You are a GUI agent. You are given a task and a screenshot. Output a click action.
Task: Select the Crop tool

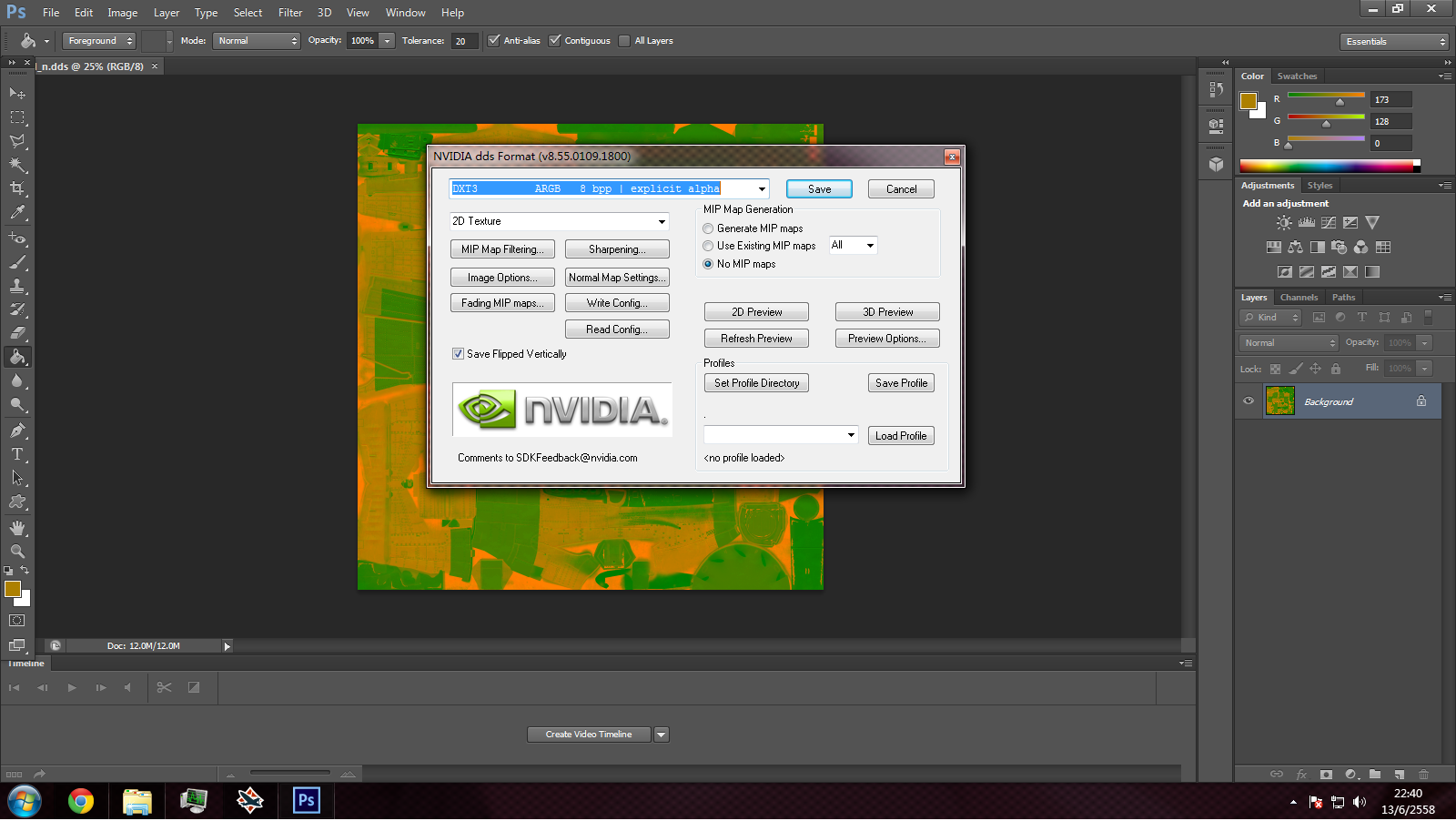17,188
